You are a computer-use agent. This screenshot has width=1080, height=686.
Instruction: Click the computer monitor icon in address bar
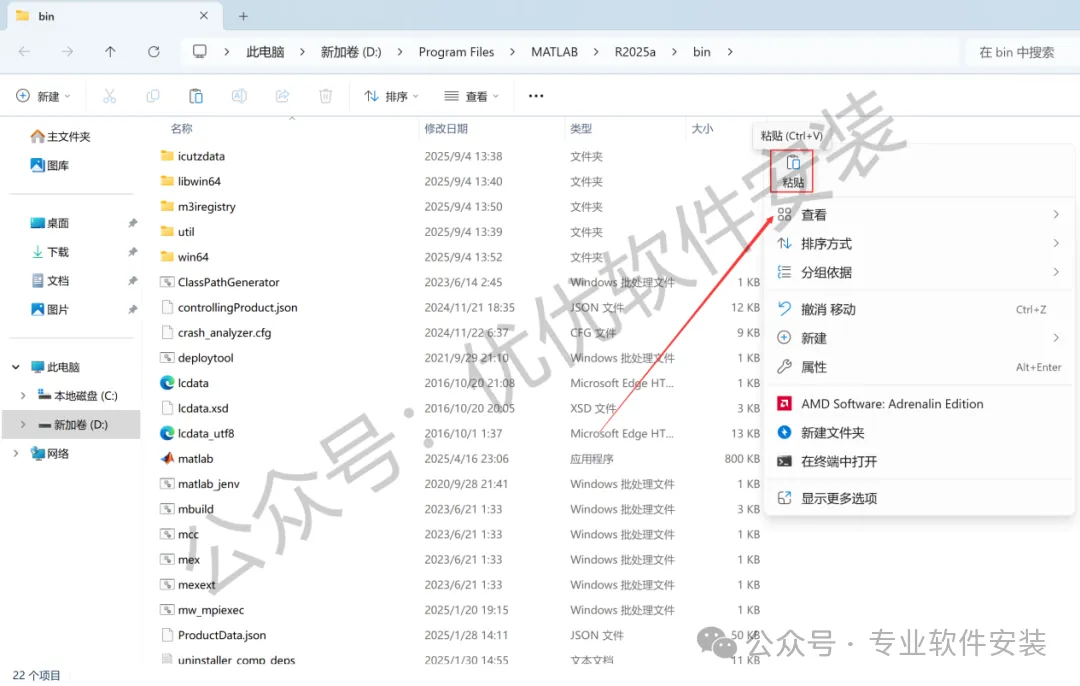coord(200,52)
